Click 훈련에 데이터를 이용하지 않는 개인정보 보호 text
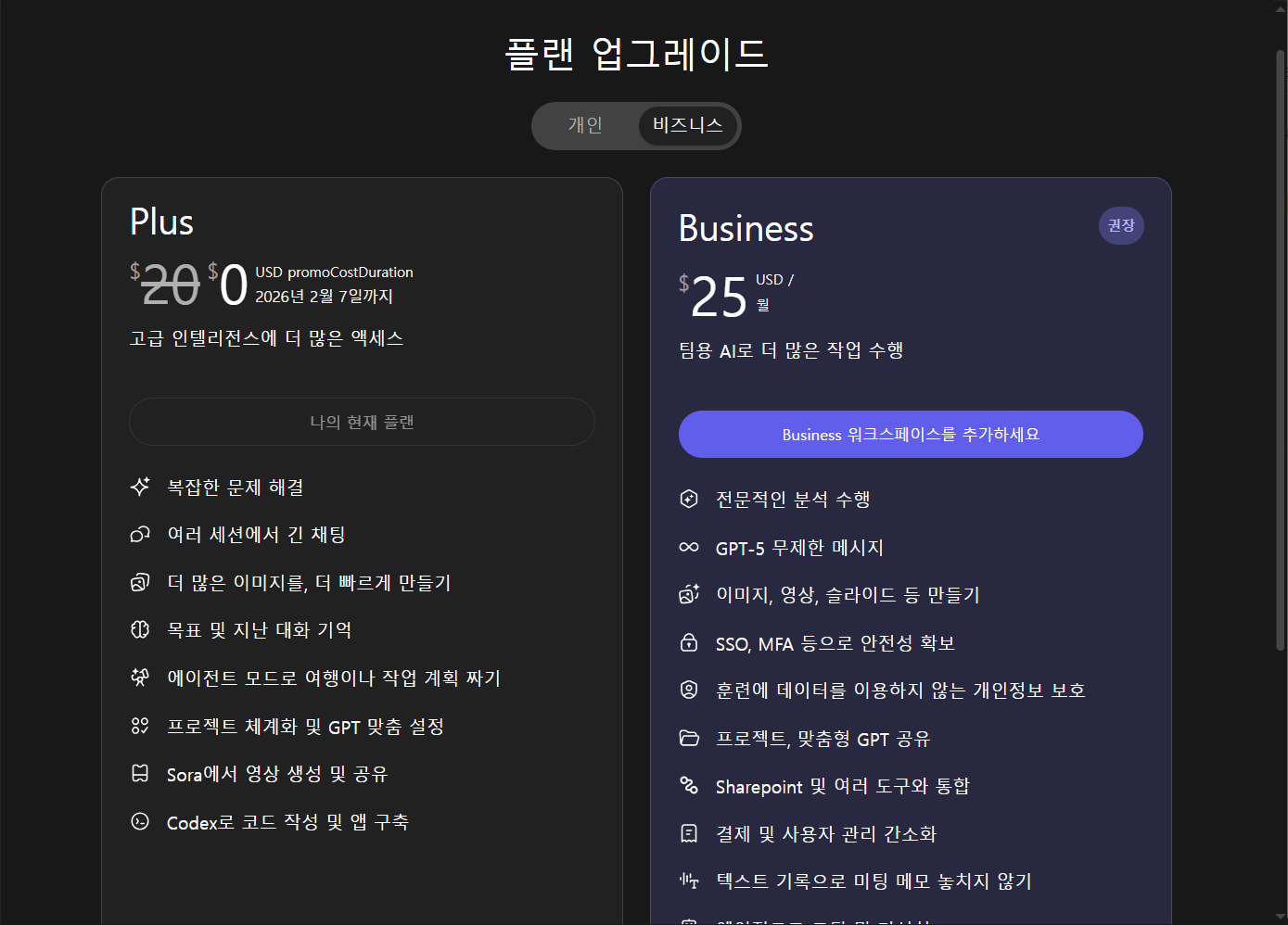This screenshot has width=1288, height=925. point(900,691)
